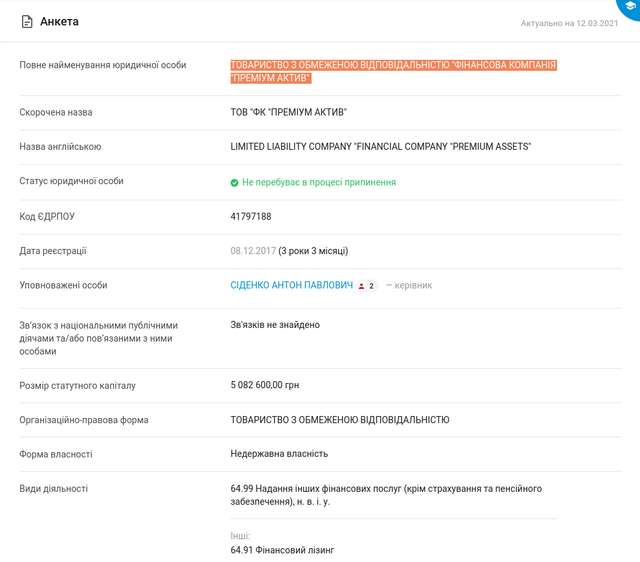Screen dimensions: 640x562
Task: Click the people count badge next to СІДЕНКО
Action: (x=367, y=286)
